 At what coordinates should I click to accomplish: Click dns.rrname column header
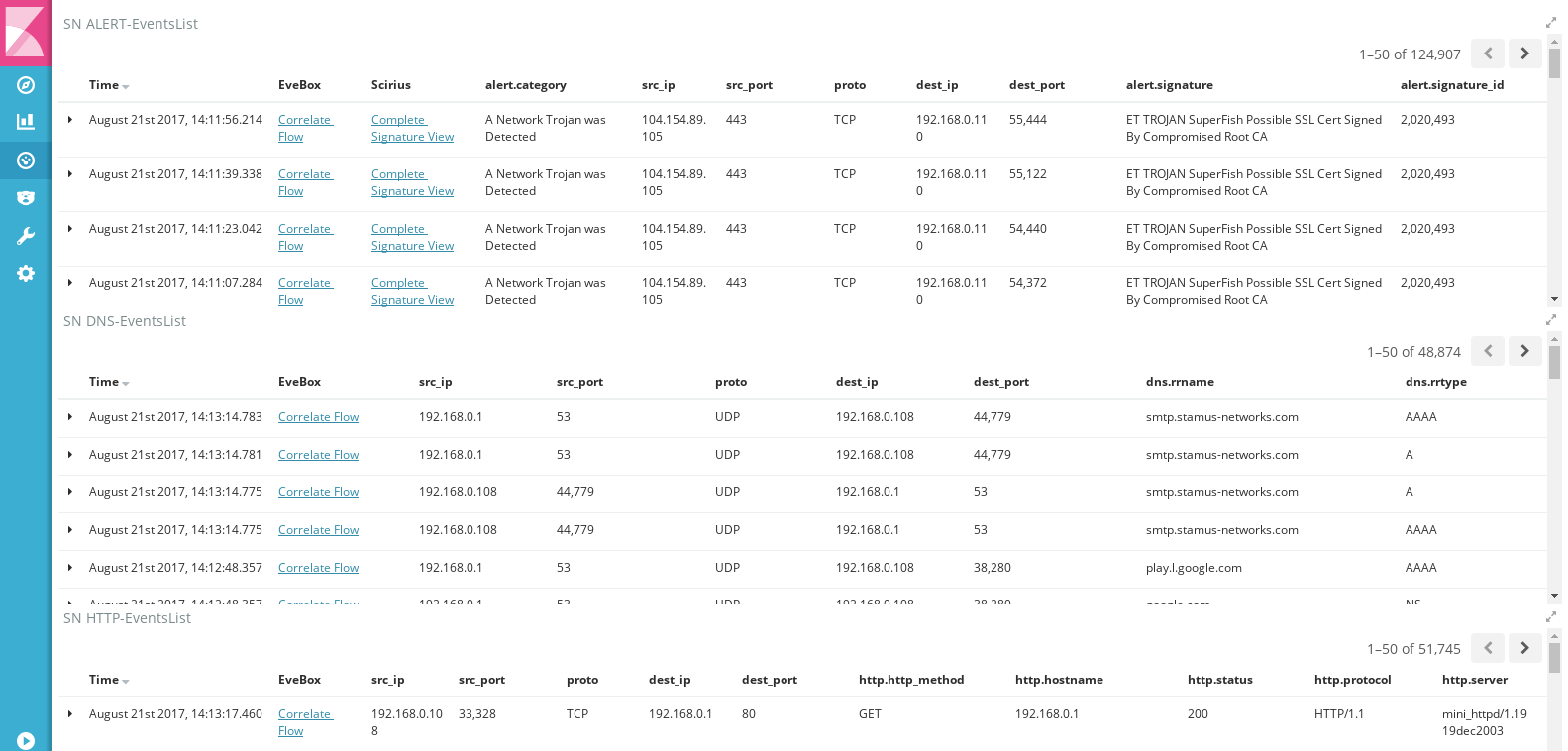[x=1180, y=382]
